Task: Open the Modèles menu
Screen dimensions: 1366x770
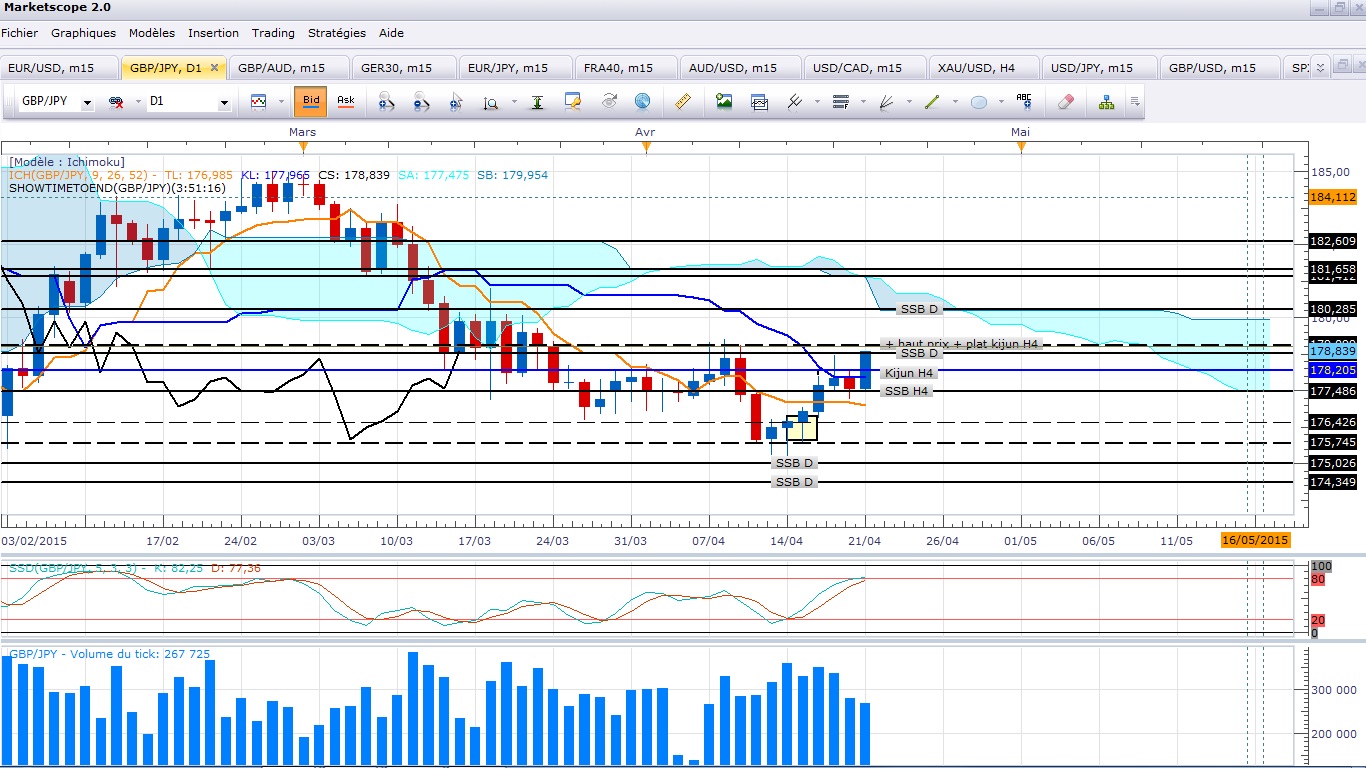Action: coord(152,33)
